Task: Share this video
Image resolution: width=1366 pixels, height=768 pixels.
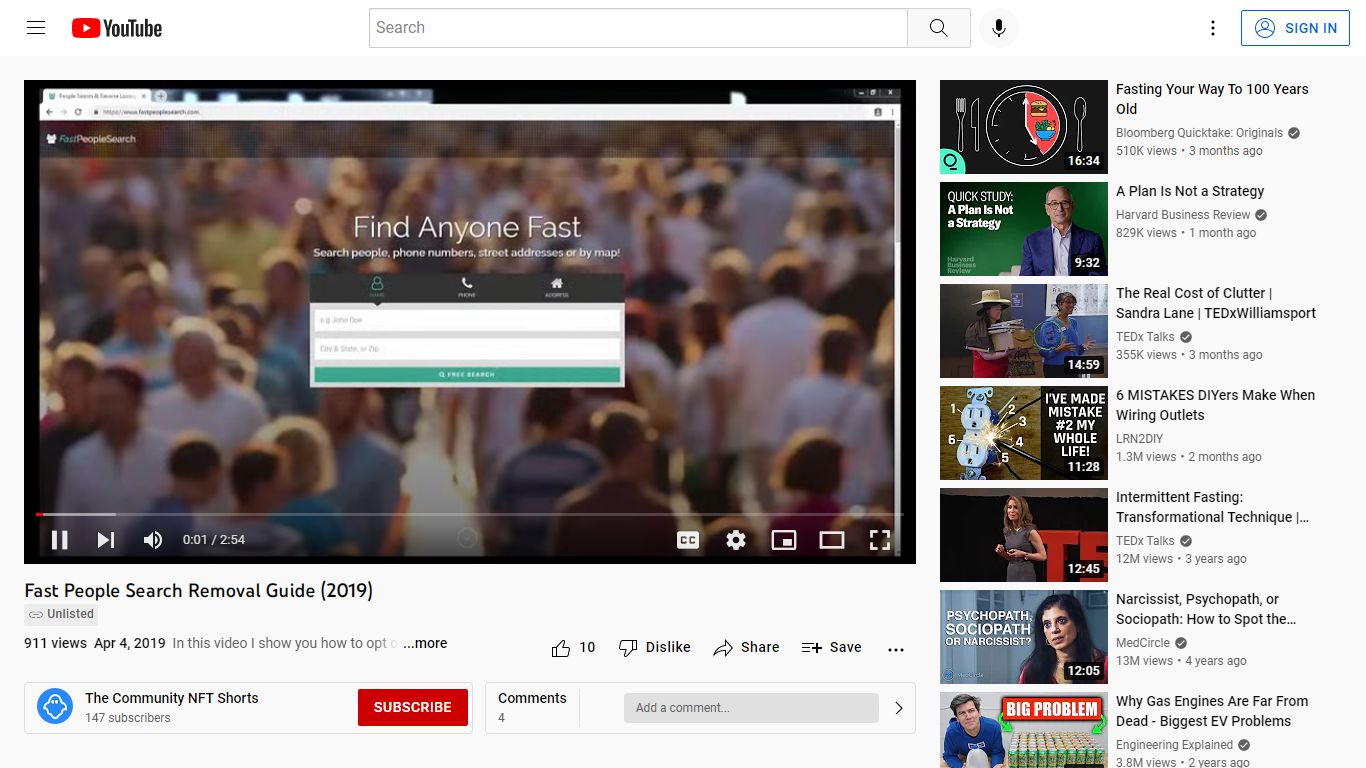Action: click(x=746, y=648)
